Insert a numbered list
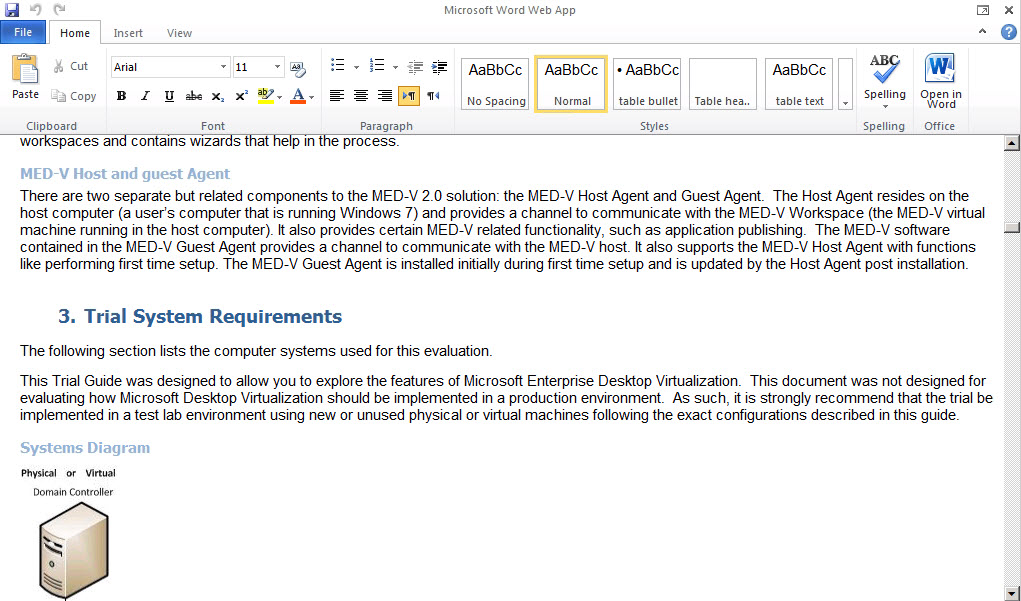 (376, 66)
